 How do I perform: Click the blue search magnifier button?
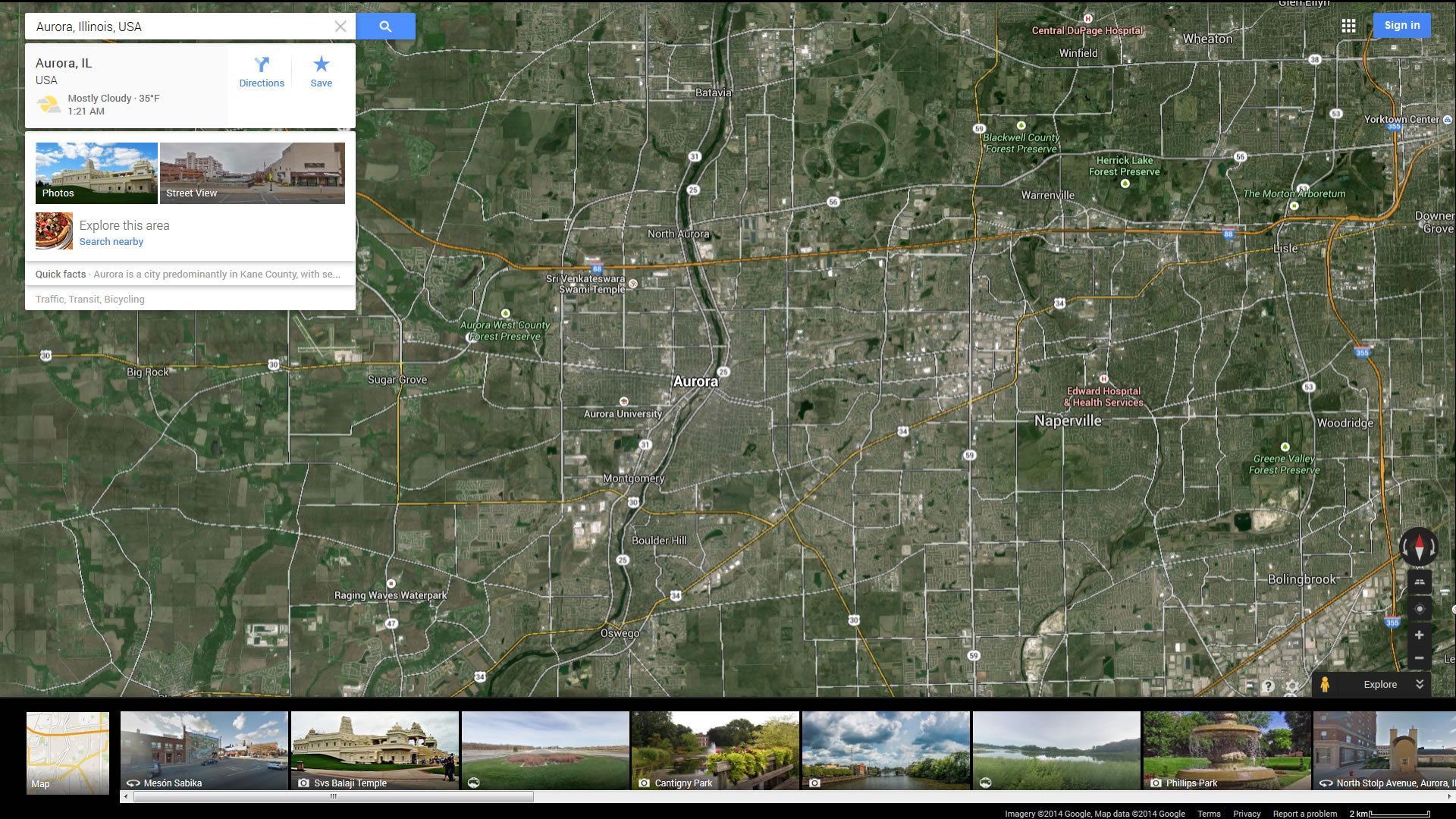[x=385, y=27]
